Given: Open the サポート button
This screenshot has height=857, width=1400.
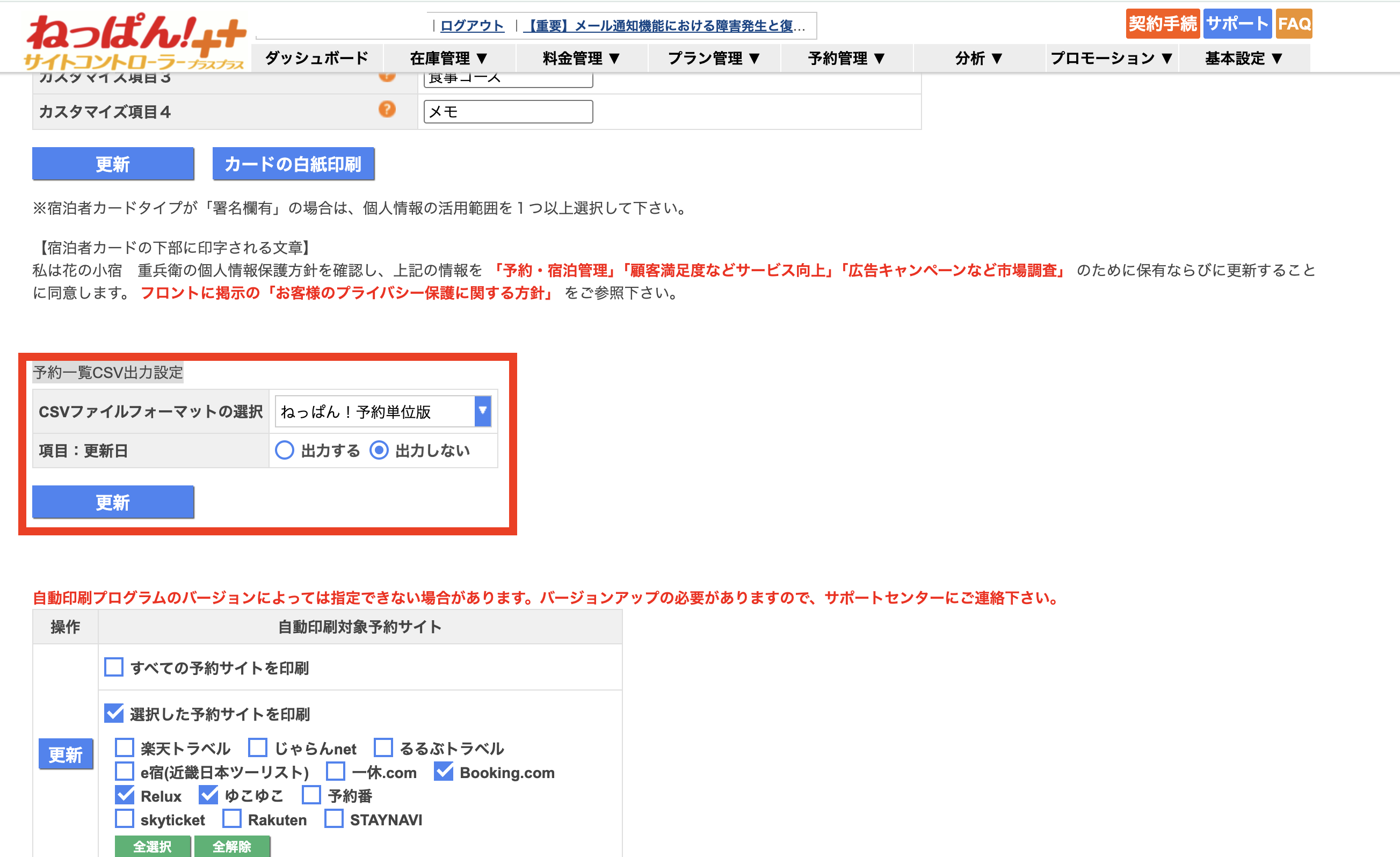Looking at the screenshot, I should point(1236,24).
